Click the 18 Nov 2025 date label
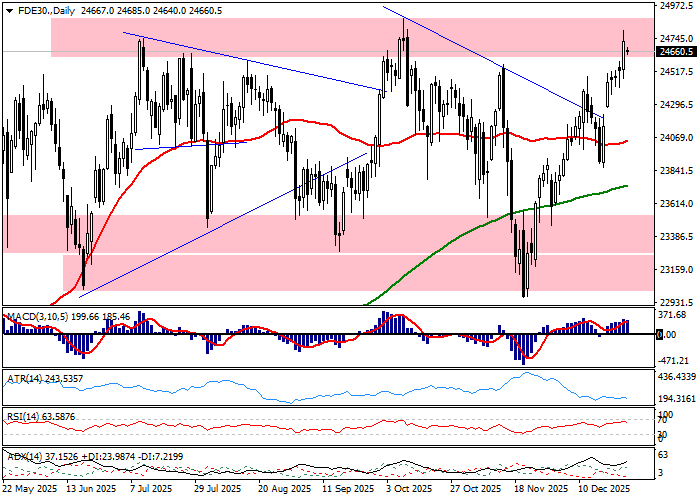The height and width of the screenshot is (500, 700). (541, 490)
